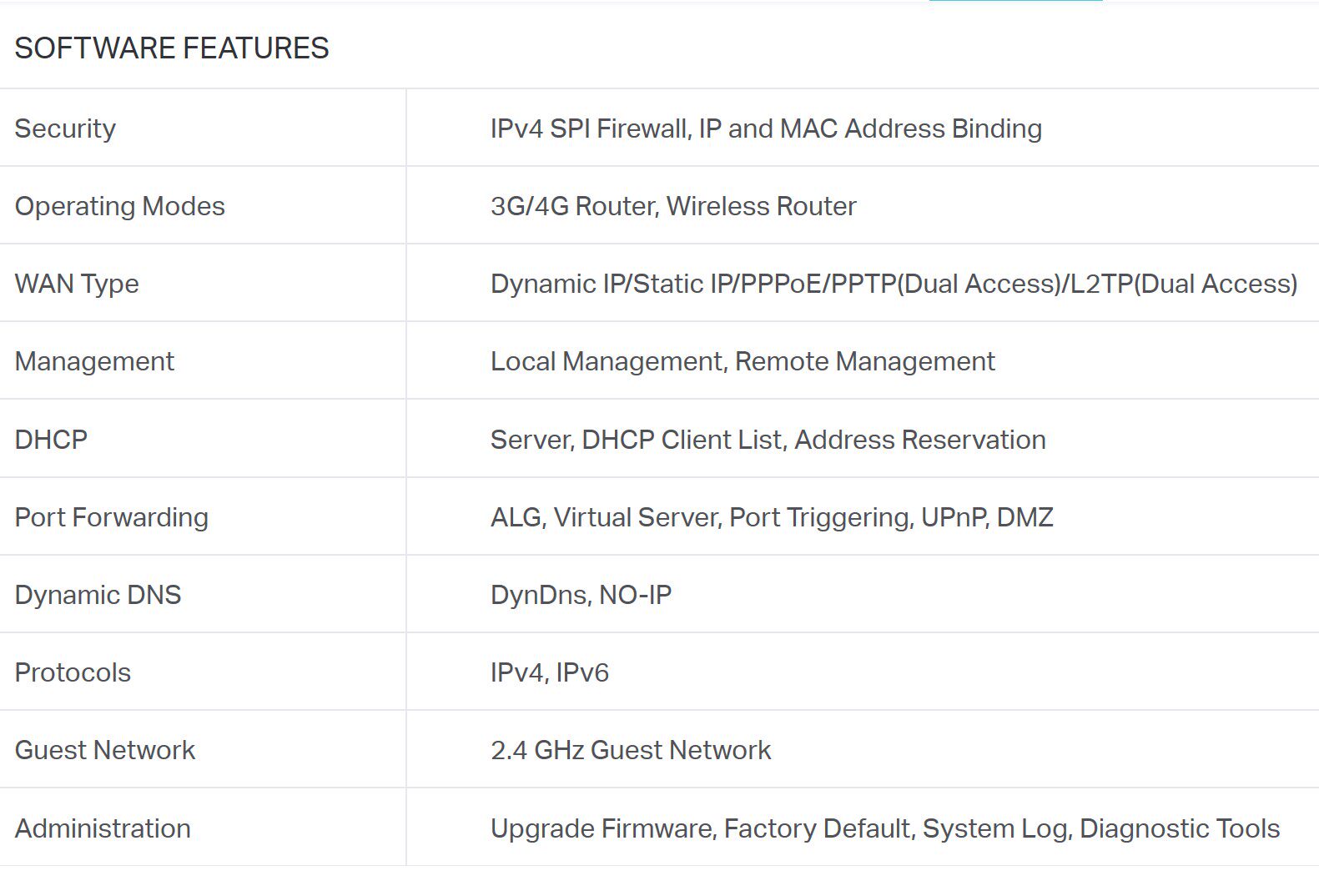Screen dimensions: 1319x896
Task: Click the IPv4 SPI Firewall description text
Action: (x=766, y=128)
